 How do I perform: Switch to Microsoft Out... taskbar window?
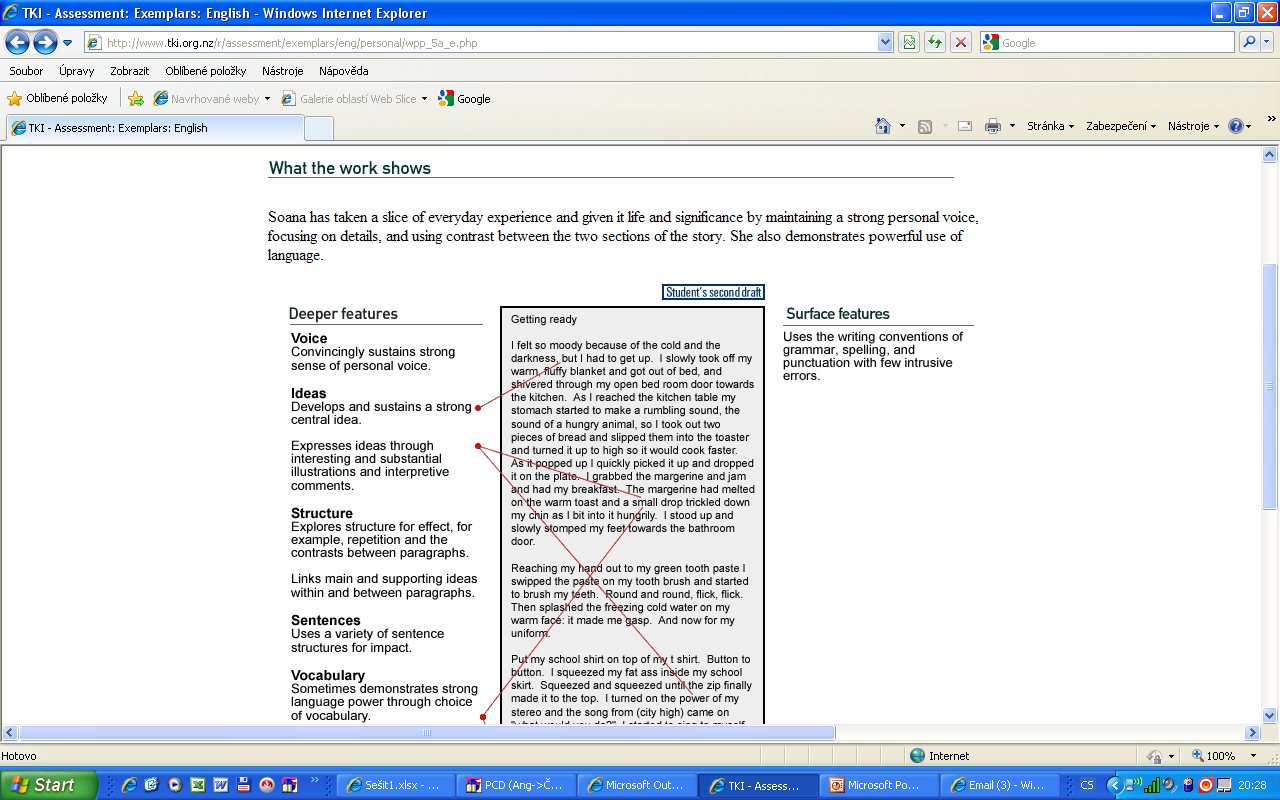637,785
